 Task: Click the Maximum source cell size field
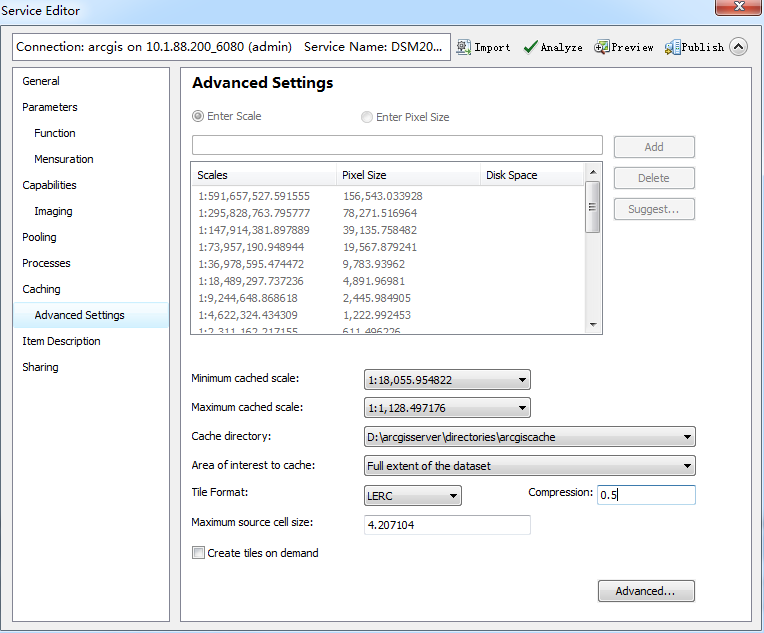447,525
